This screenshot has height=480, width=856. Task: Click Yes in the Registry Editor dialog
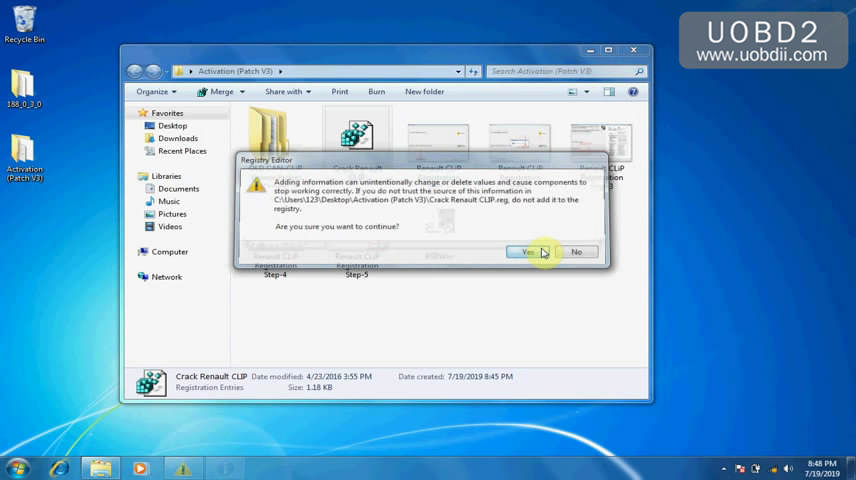(x=527, y=252)
